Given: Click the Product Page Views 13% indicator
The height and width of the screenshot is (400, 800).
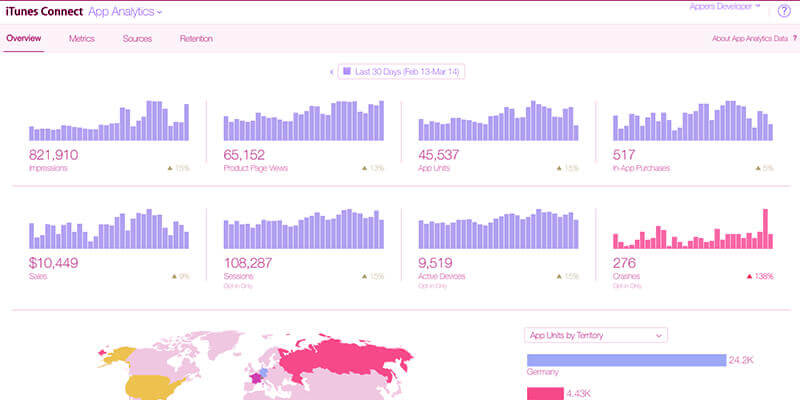Looking at the screenshot, I should (373, 168).
